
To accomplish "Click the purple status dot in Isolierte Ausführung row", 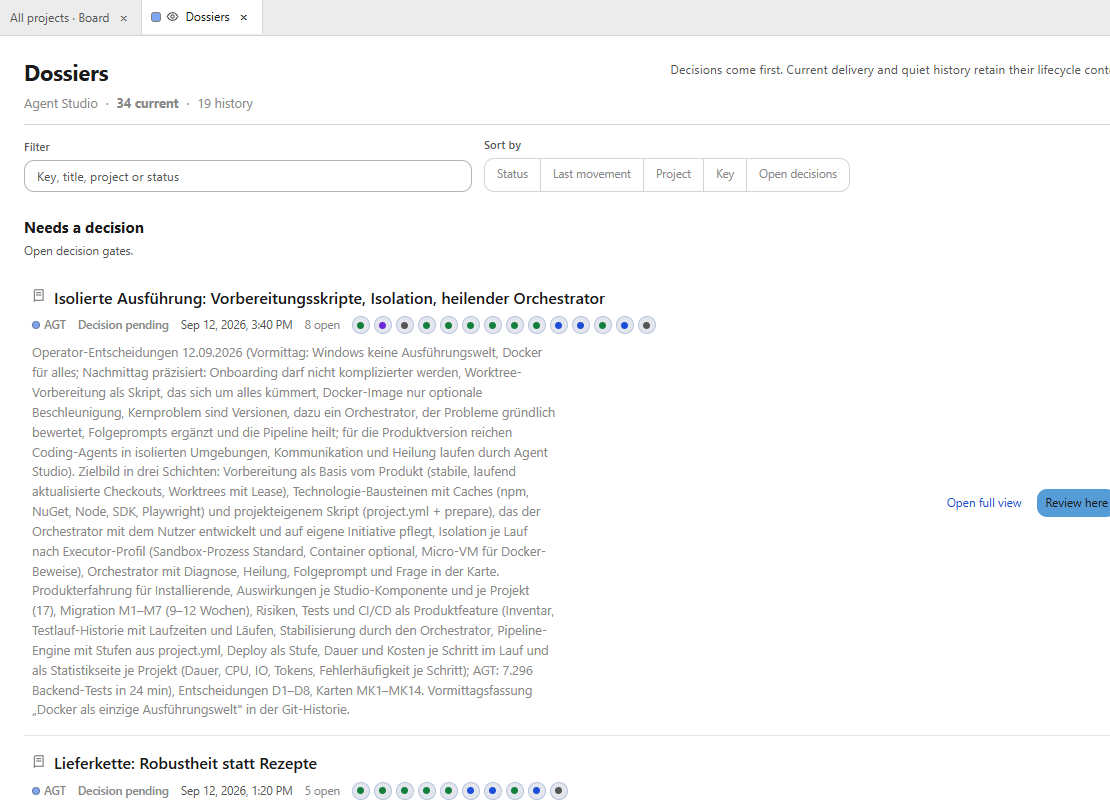I will (383, 326).
